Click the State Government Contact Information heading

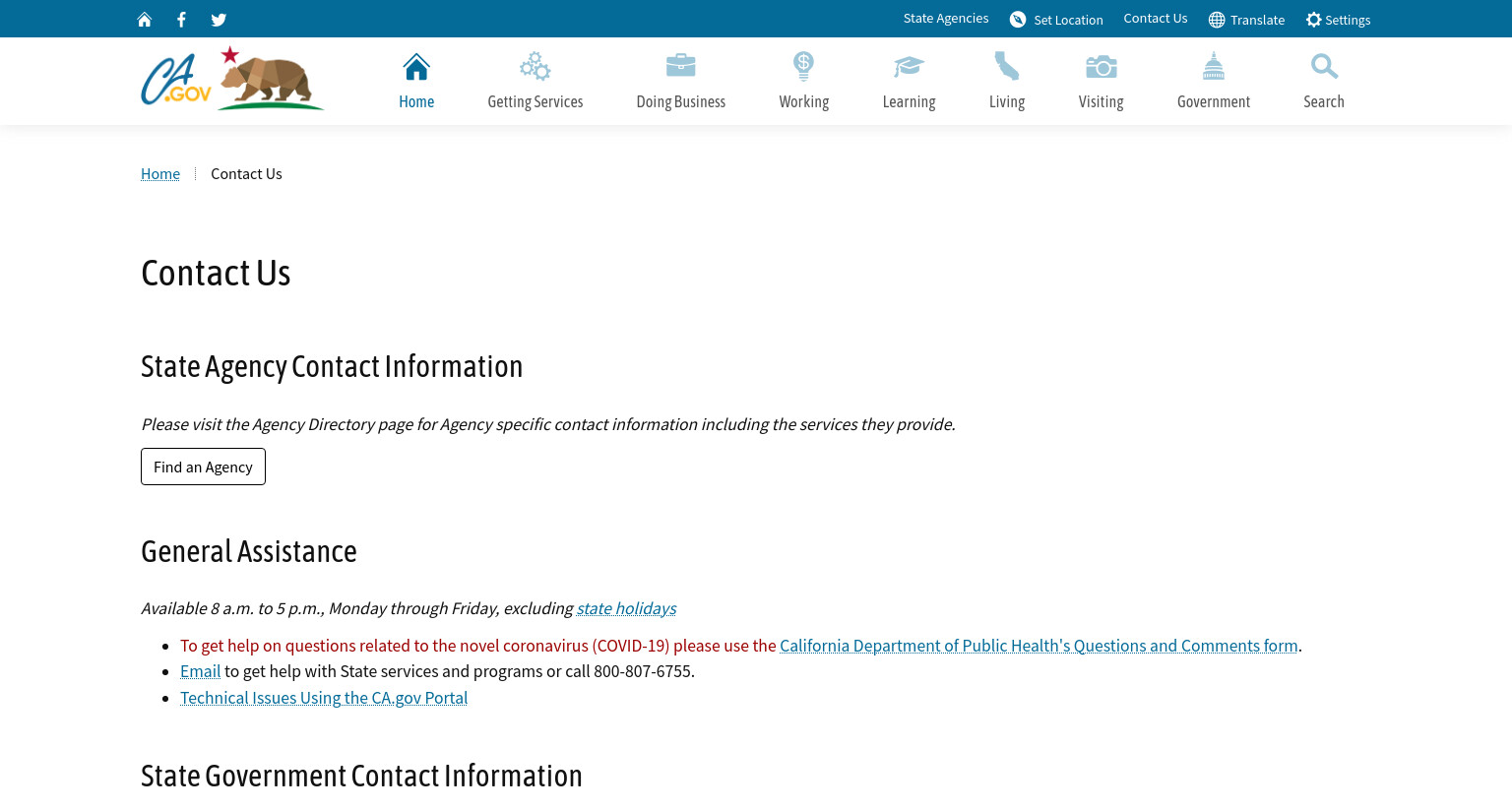(x=361, y=776)
